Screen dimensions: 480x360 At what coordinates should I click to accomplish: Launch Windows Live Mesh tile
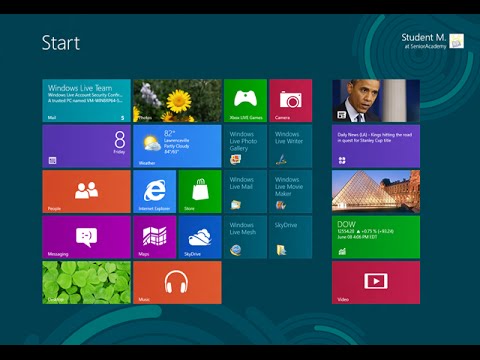[245, 237]
